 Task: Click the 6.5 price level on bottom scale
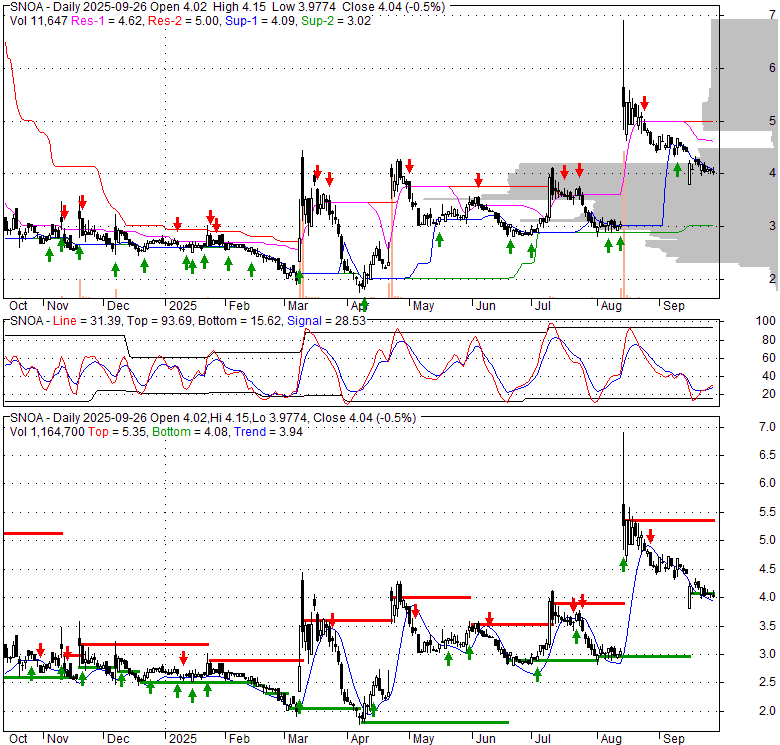(767, 455)
